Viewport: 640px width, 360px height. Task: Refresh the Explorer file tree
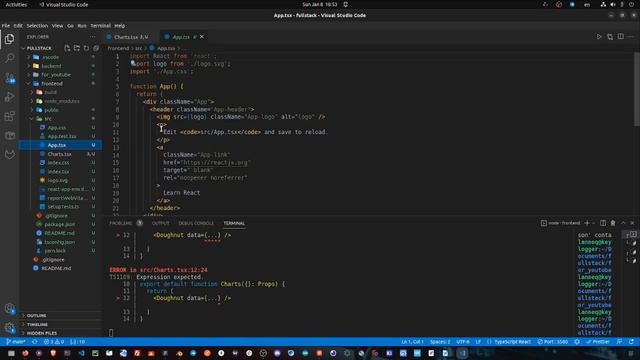(x=86, y=48)
